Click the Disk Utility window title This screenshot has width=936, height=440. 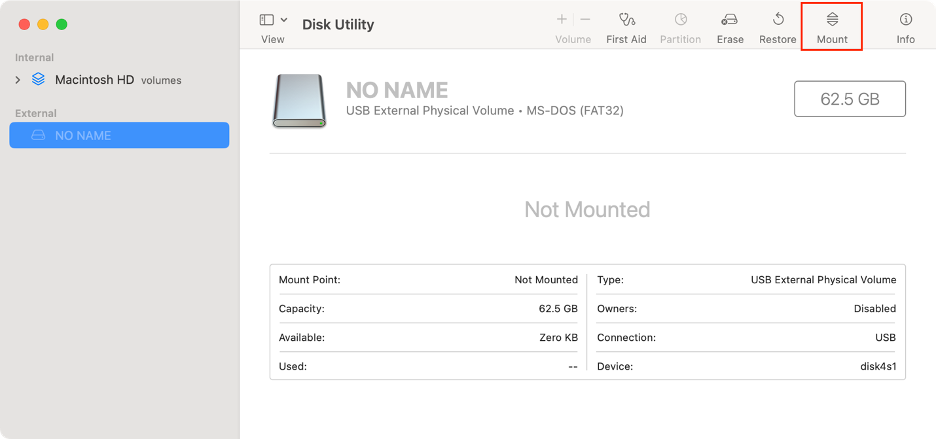pos(338,24)
